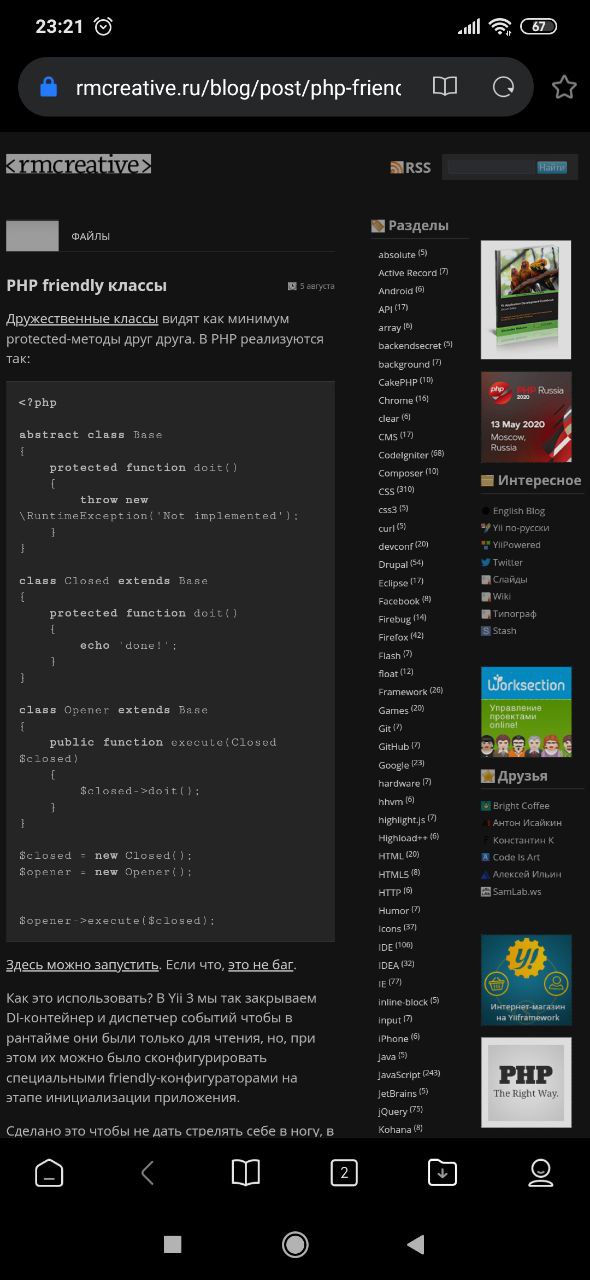The height and width of the screenshot is (1280, 590).
Task: Open the Типограф link
Action: (x=514, y=613)
